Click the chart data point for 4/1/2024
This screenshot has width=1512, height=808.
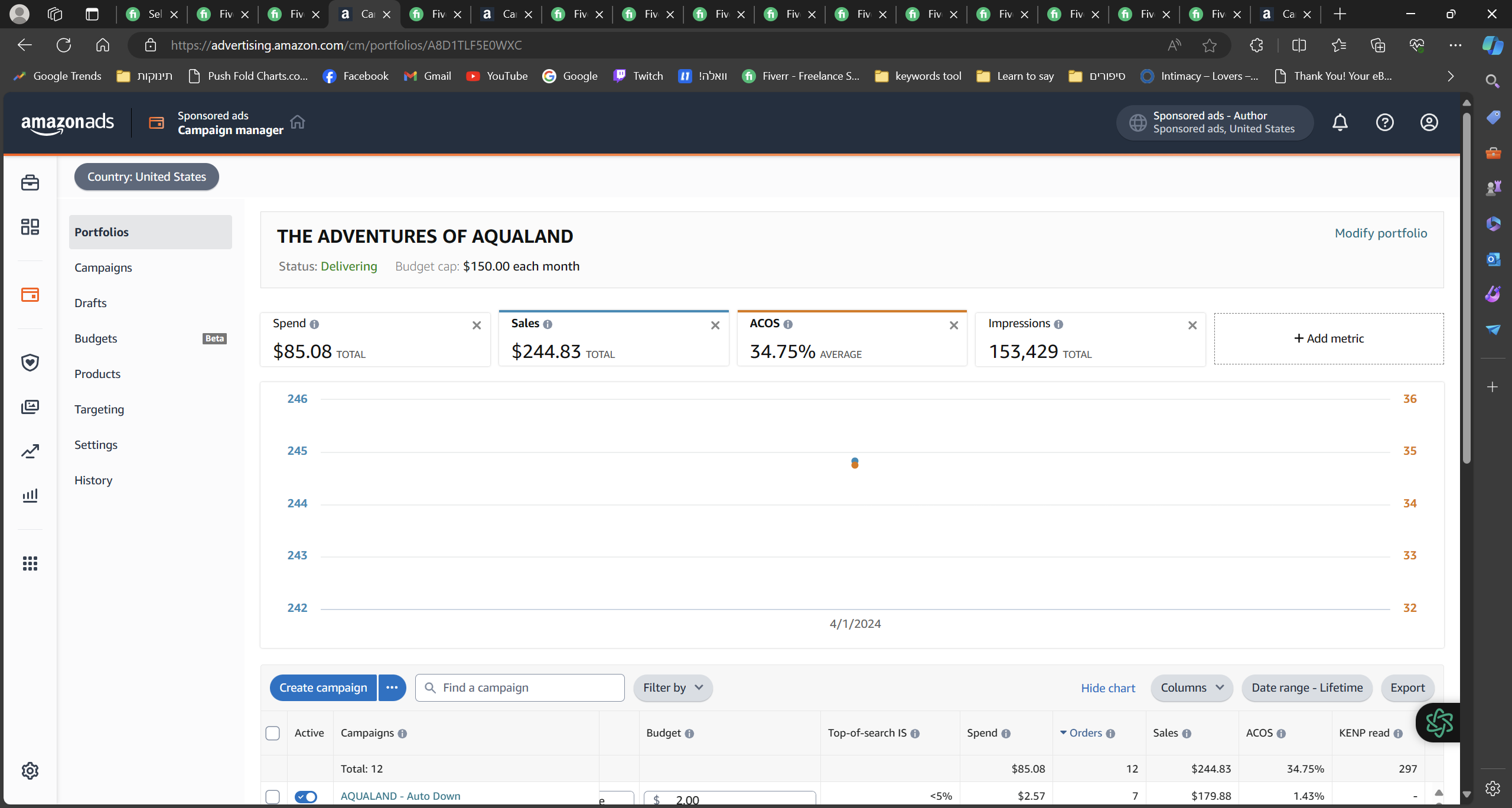click(x=855, y=463)
